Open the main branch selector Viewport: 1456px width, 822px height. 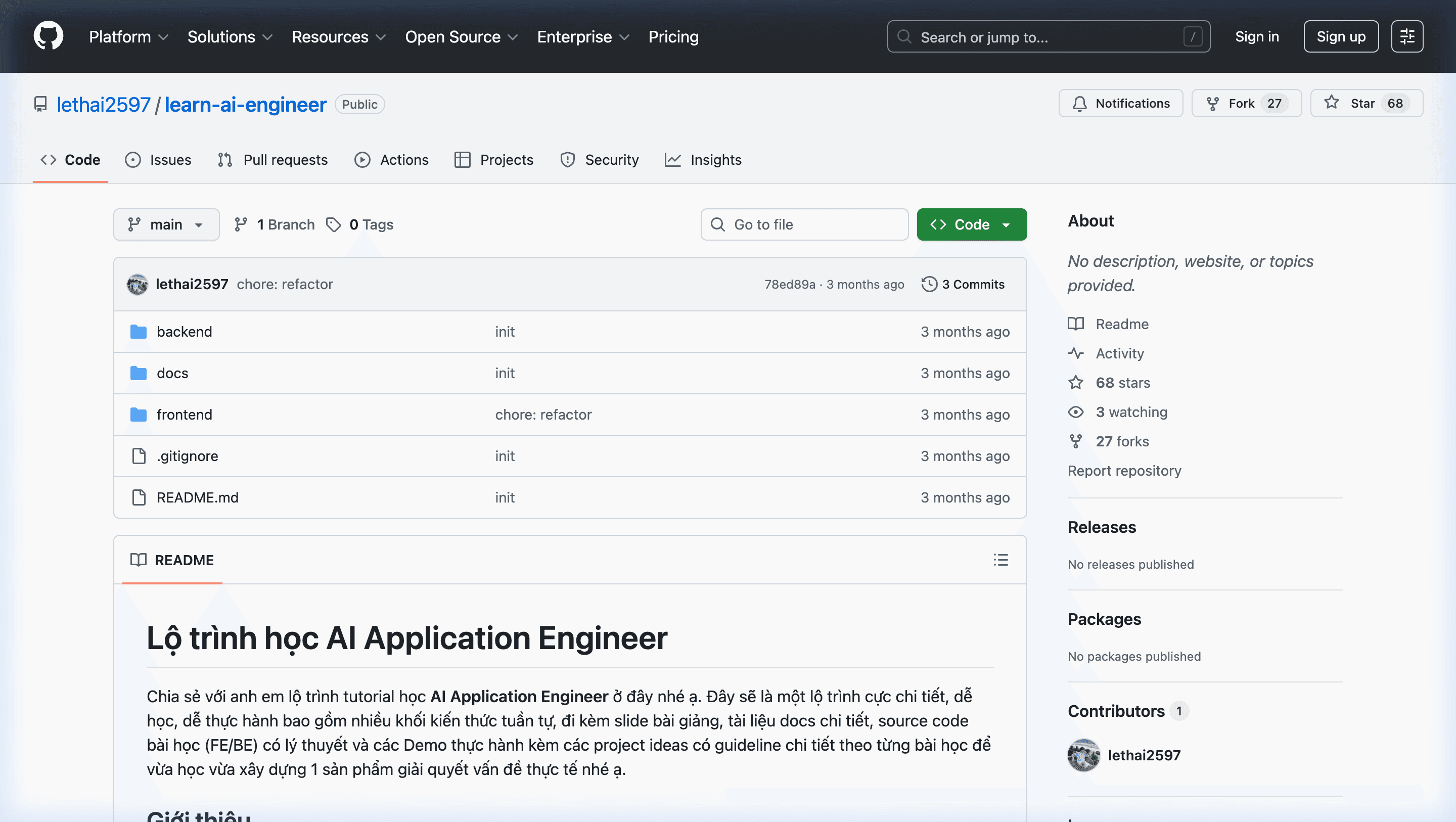[x=166, y=224]
